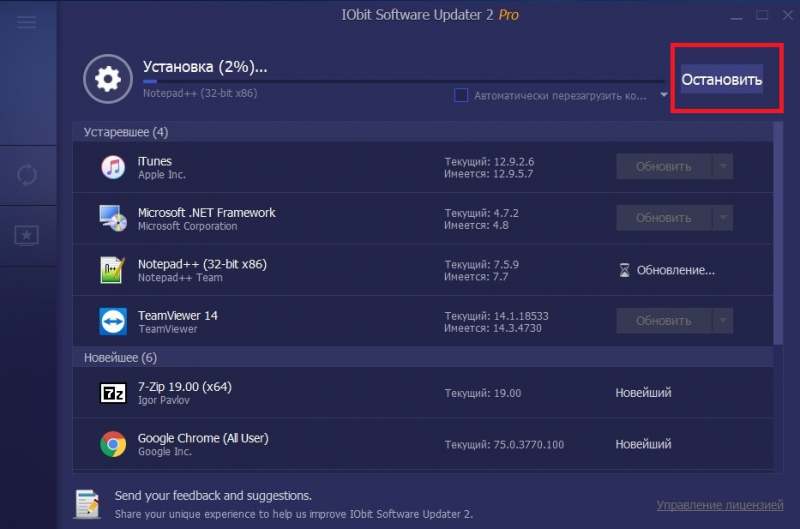Click the feedback notepad icon
The image size is (800, 529).
88,504
